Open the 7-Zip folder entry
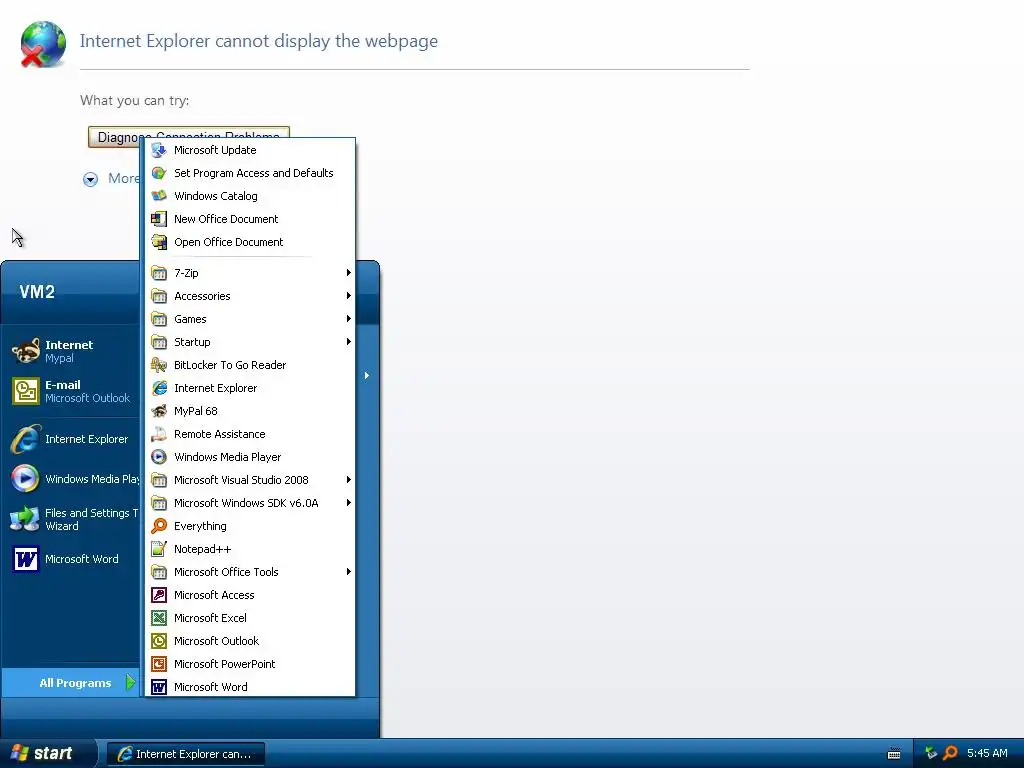Viewport: 1024px width, 768px height. (251, 273)
